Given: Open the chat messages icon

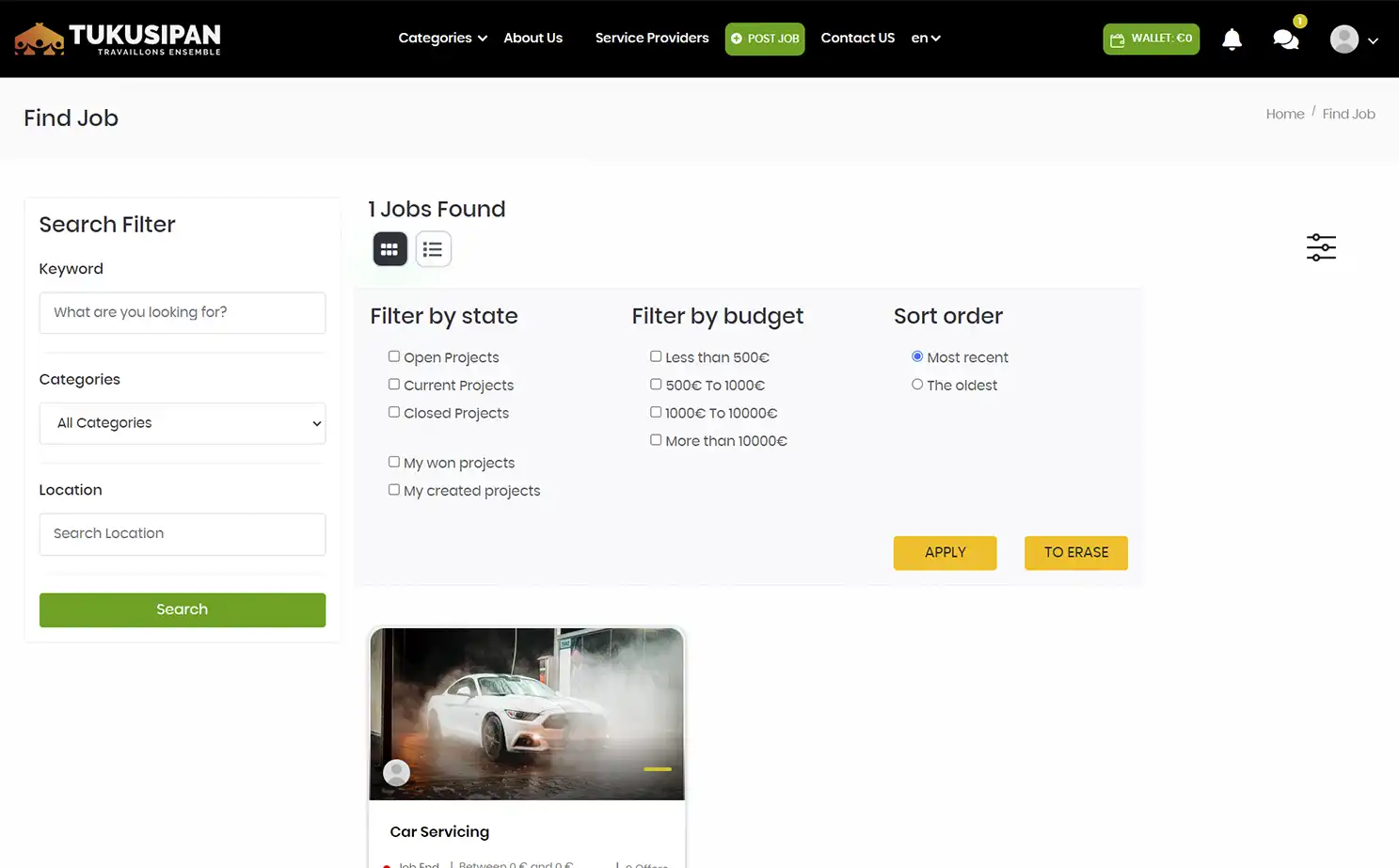Looking at the screenshot, I should click(1285, 39).
